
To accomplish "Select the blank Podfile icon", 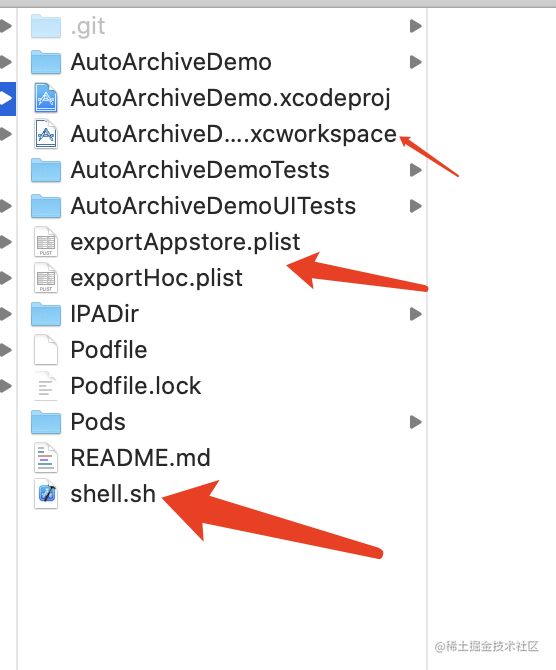I will [46, 350].
